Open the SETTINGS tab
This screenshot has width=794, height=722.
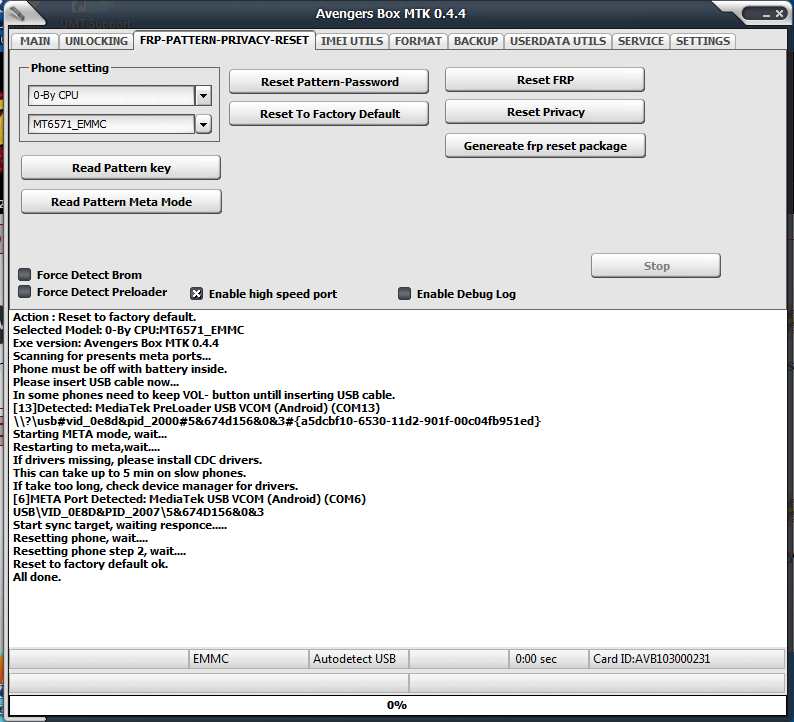(x=703, y=41)
